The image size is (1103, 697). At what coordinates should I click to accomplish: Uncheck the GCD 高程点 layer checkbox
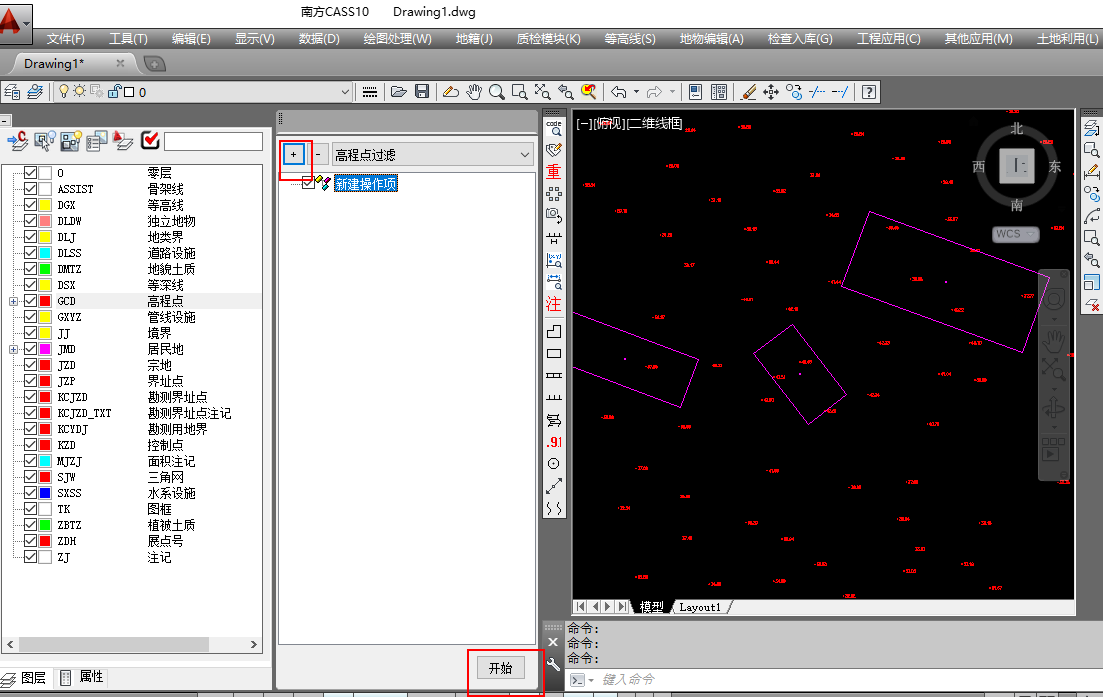point(30,301)
